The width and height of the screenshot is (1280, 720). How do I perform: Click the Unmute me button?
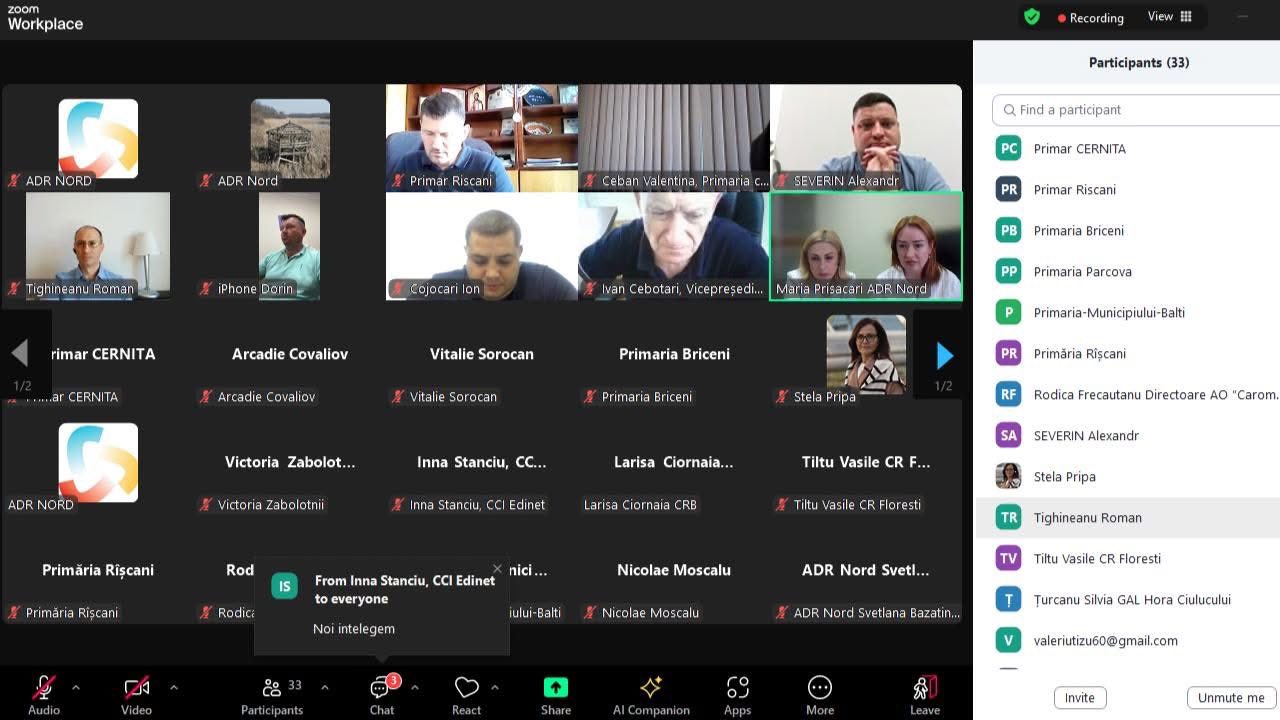(x=1231, y=698)
